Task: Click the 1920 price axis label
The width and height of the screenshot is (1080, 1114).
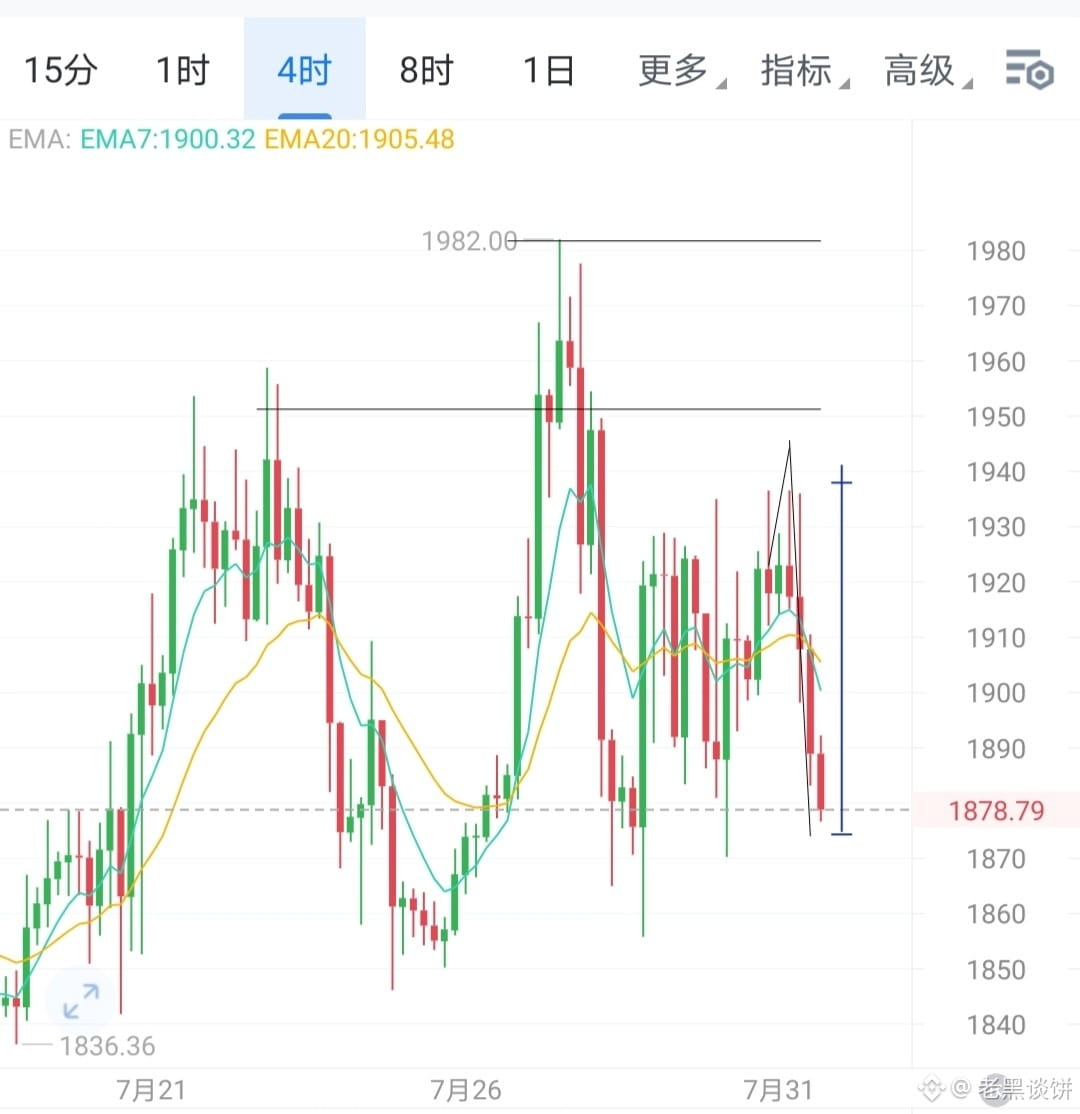Action: [x=995, y=583]
